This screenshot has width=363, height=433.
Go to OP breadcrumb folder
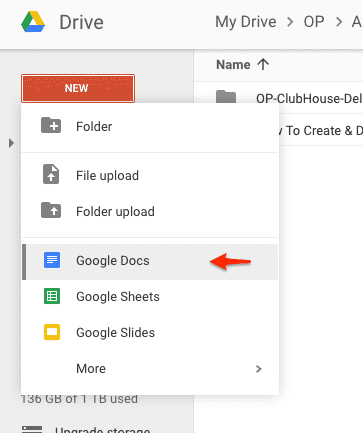[x=314, y=22]
